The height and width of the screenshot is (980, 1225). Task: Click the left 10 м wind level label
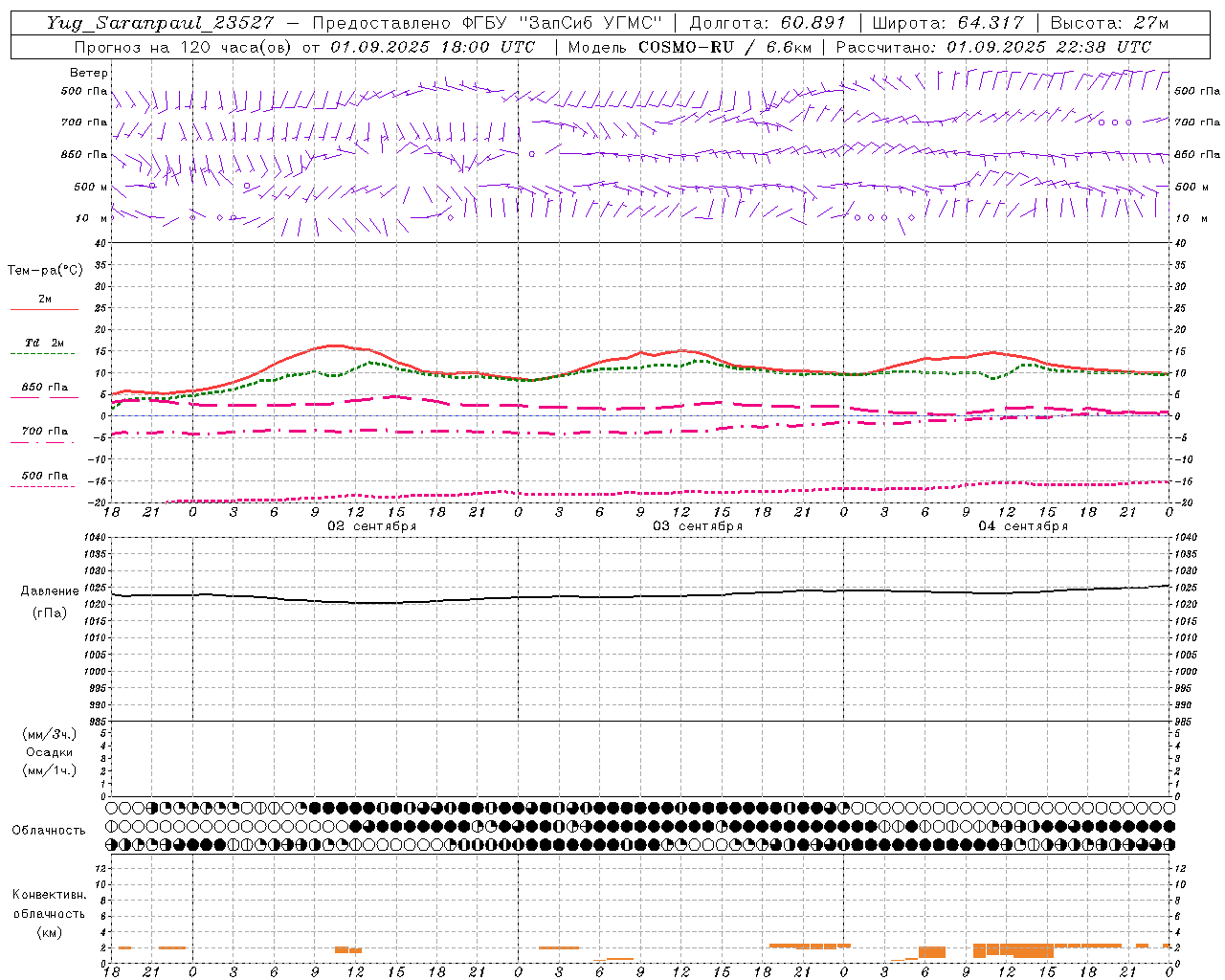[x=91, y=218]
